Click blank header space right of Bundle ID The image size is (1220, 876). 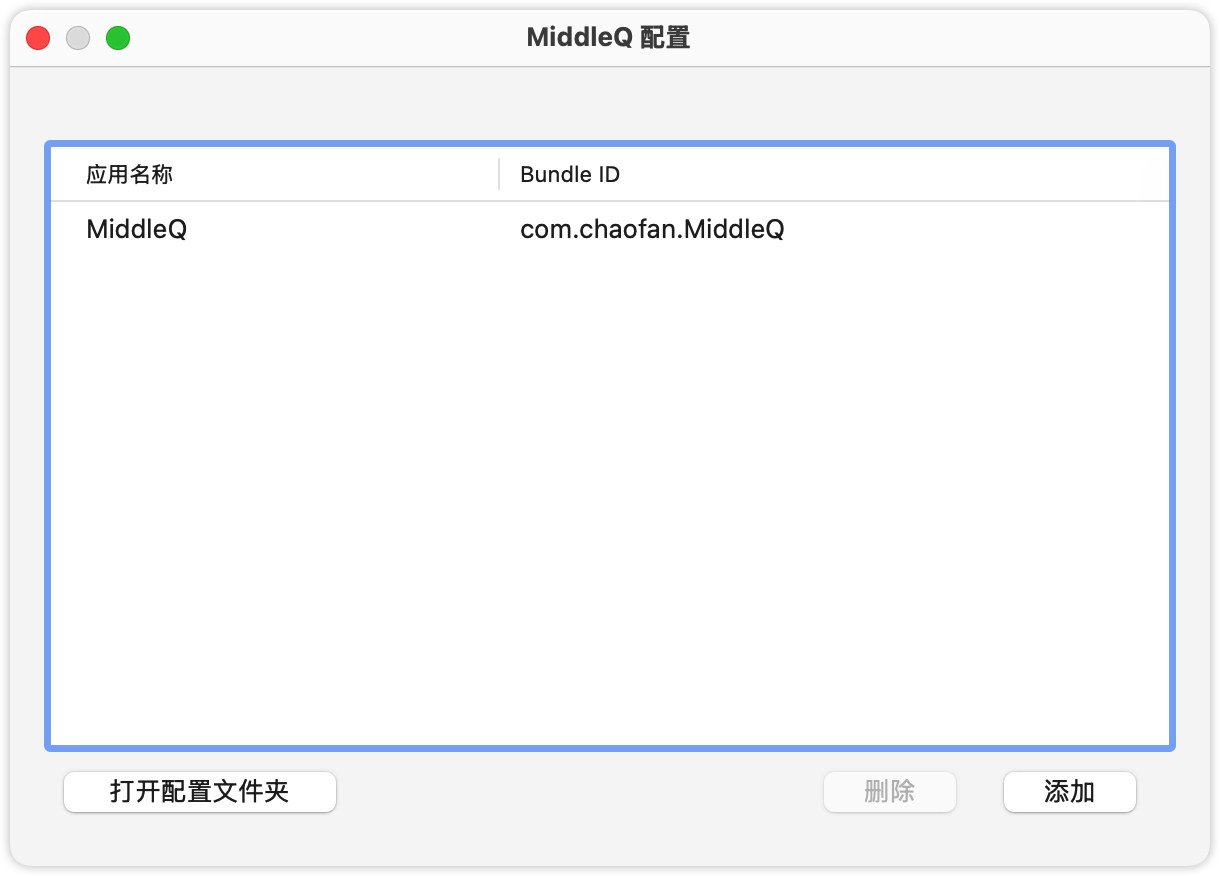[x=900, y=175]
